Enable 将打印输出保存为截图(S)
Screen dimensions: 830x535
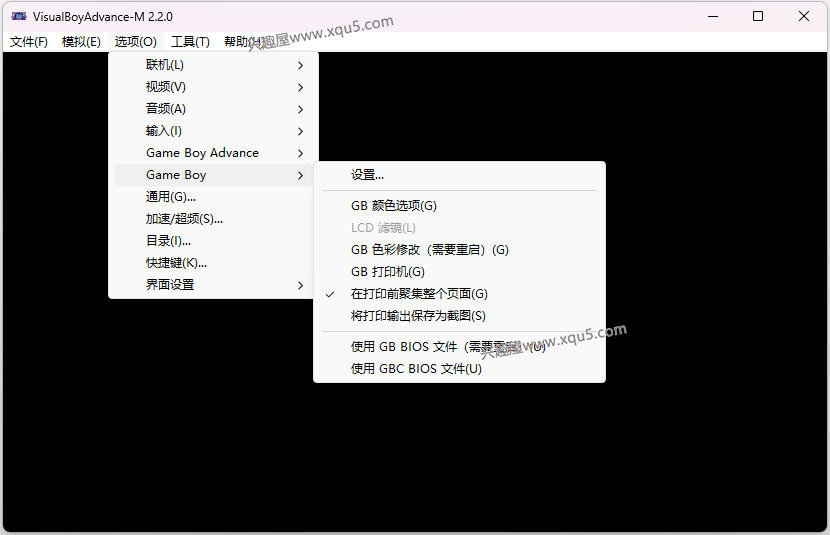point(459,316)
